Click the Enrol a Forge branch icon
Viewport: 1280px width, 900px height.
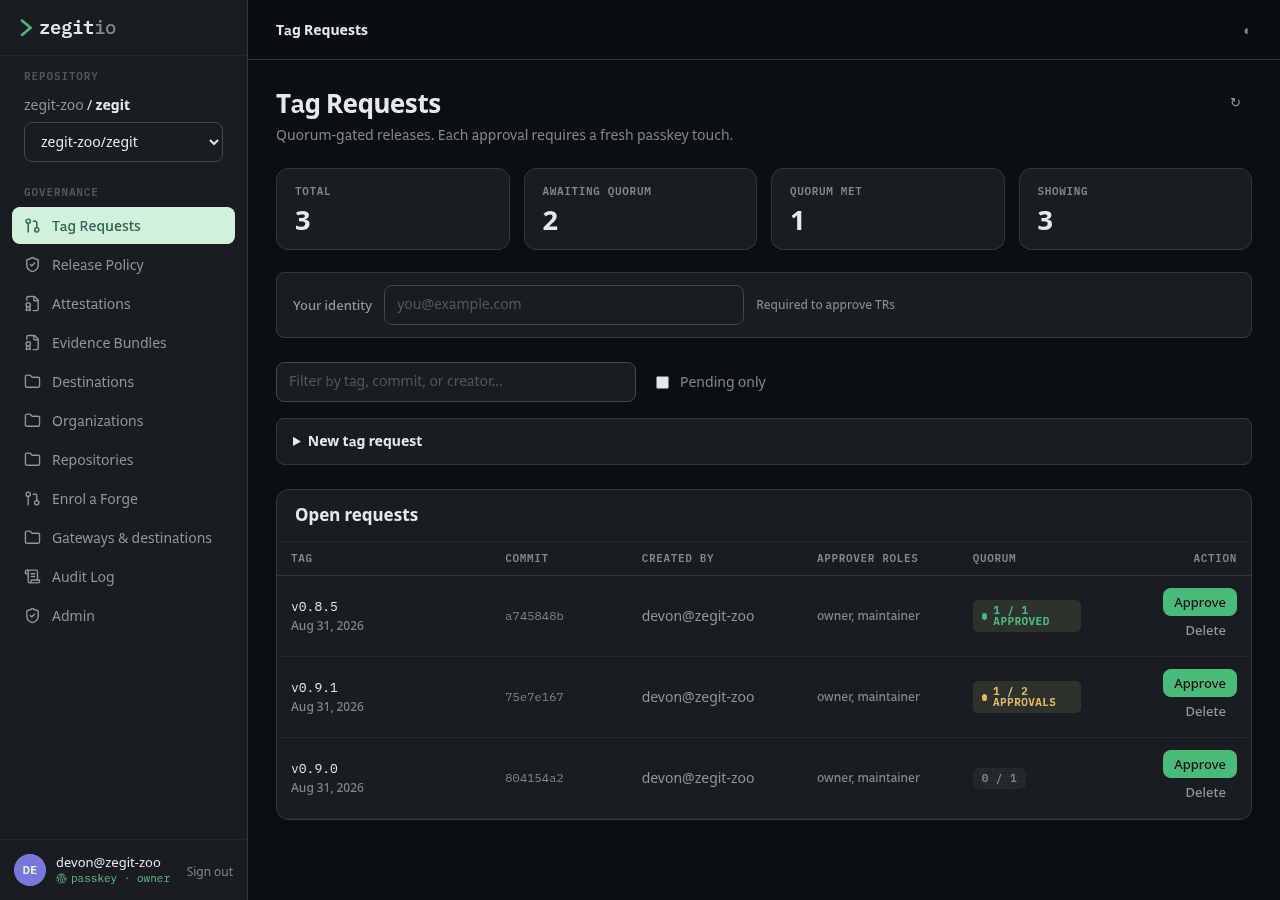coord(32,499)
